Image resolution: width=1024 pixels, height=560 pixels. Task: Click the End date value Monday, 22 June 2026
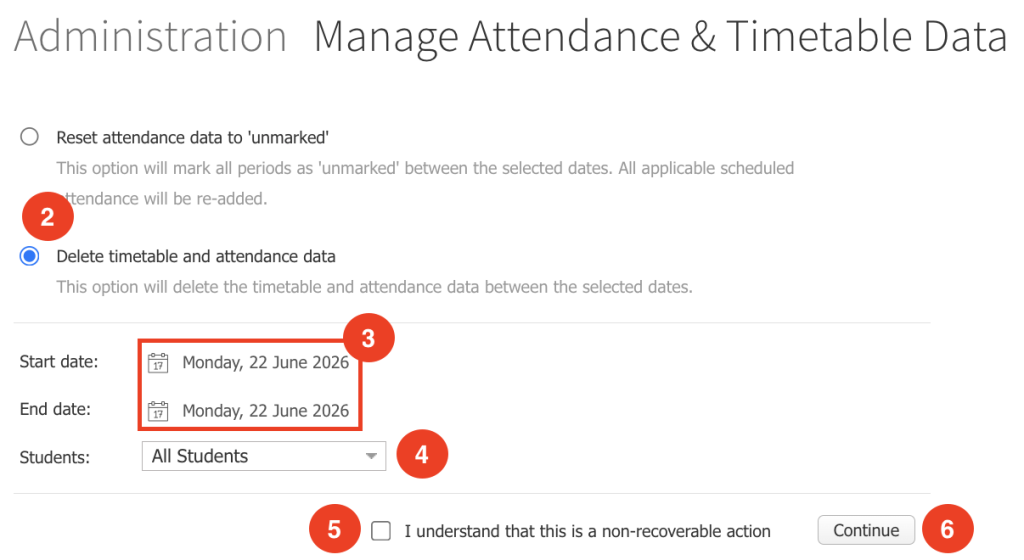click(265, 411)
